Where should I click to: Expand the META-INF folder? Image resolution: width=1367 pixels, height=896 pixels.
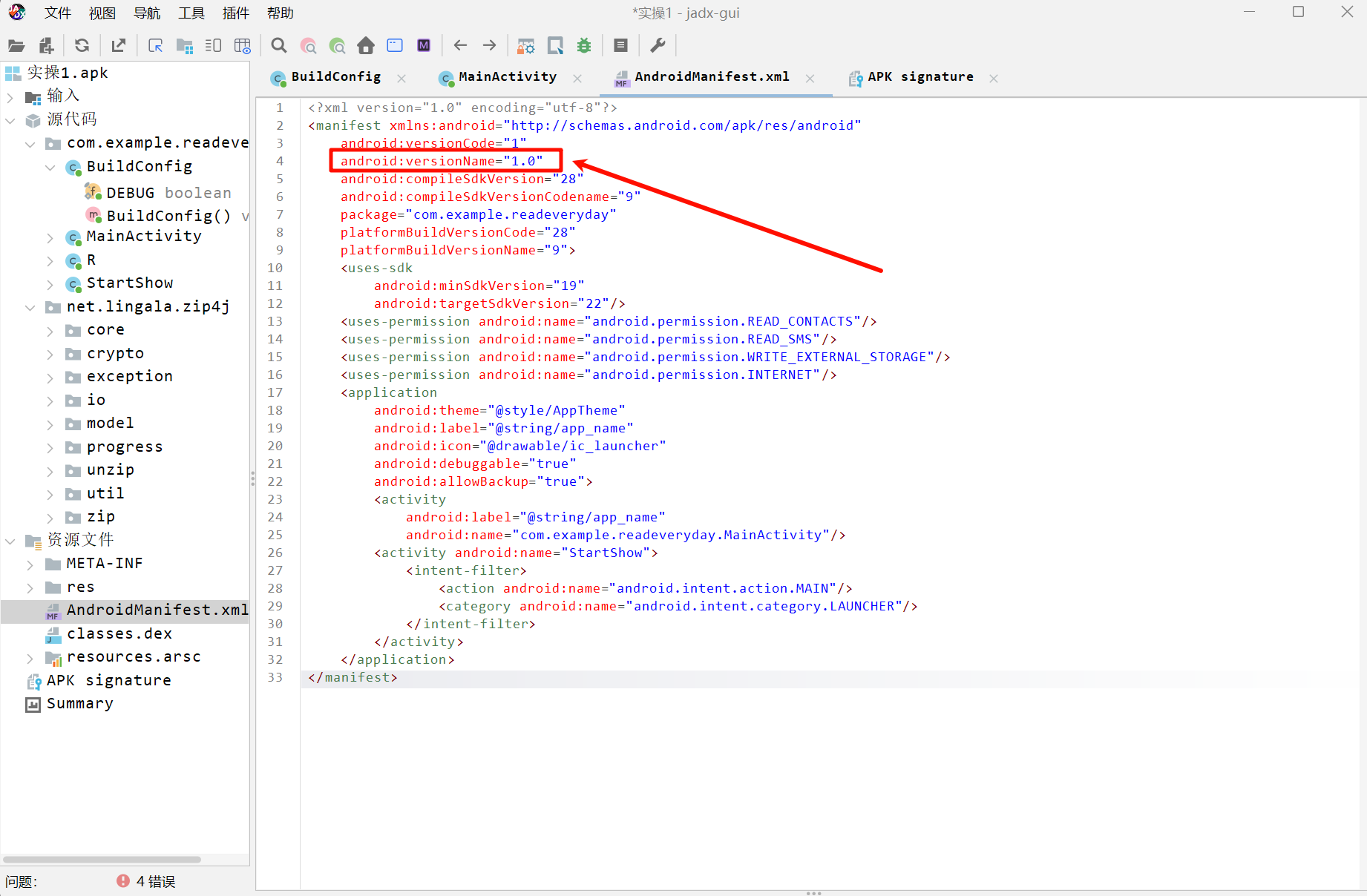[30, 565]
